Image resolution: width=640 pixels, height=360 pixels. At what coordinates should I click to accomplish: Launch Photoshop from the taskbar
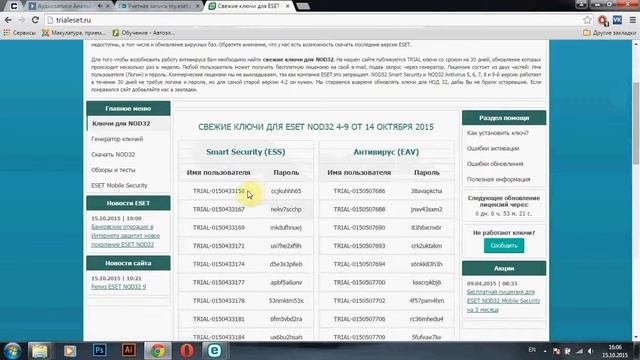[x=99, y=351]
